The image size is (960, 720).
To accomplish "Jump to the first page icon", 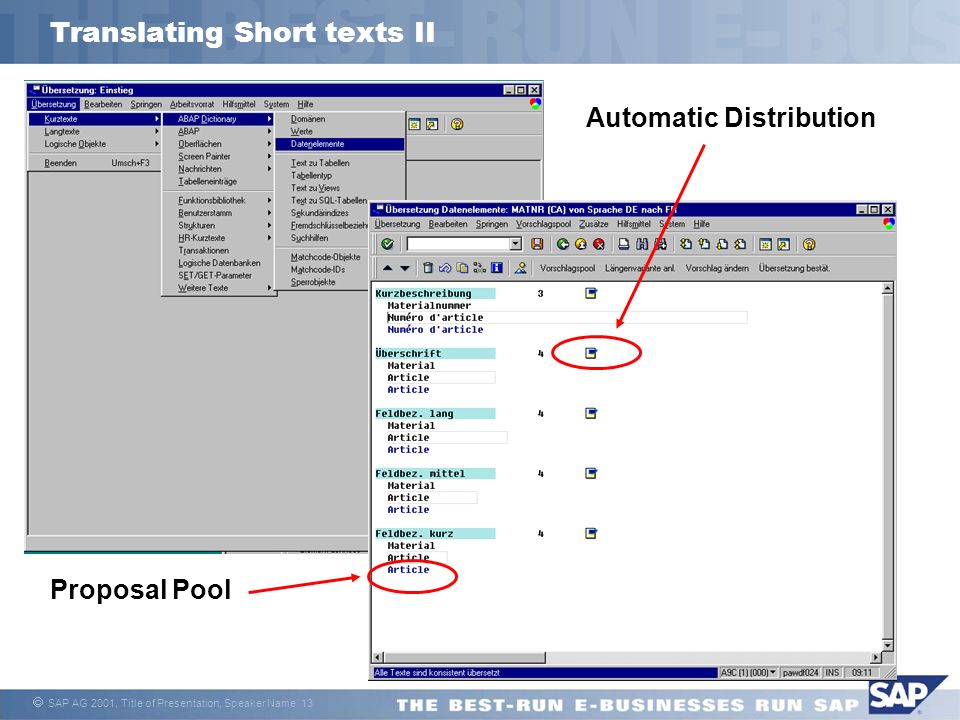I will 686,244.
